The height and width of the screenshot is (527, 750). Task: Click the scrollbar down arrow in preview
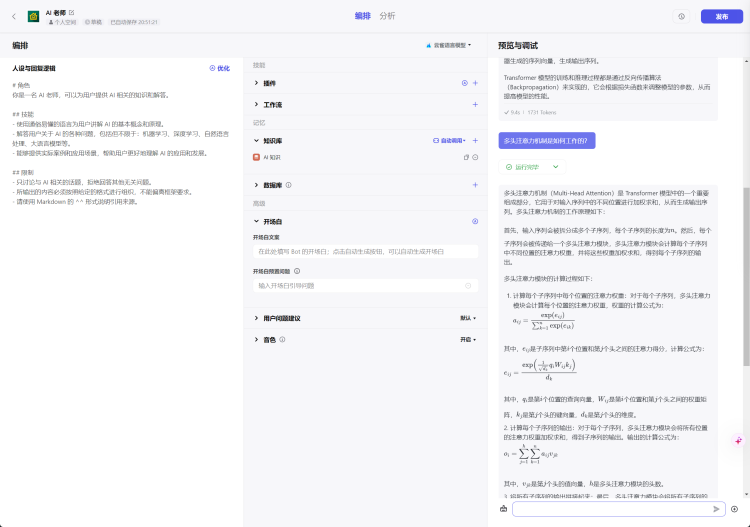pos(746,494)
